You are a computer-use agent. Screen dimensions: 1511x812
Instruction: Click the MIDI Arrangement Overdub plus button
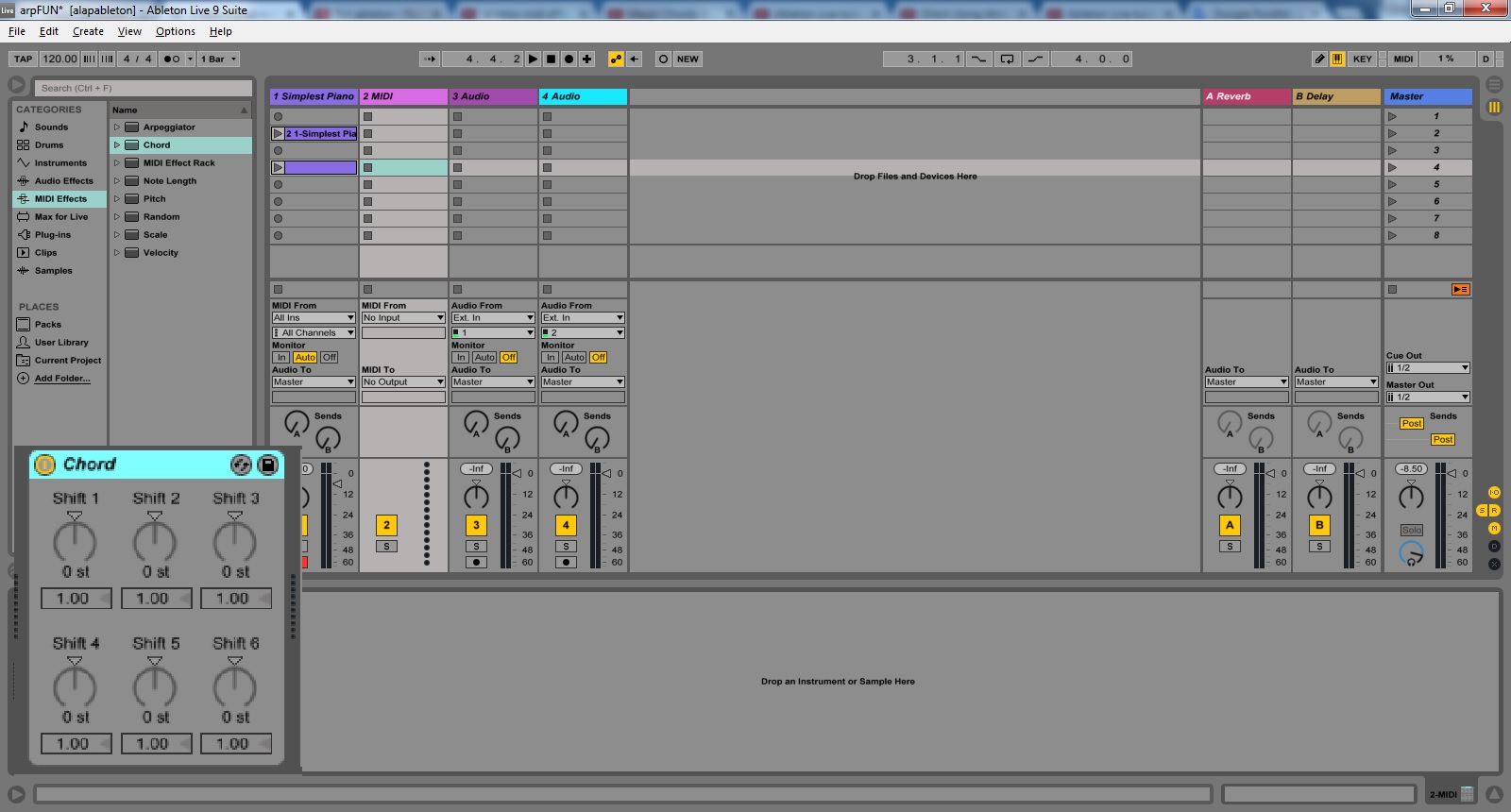(586, 59)
